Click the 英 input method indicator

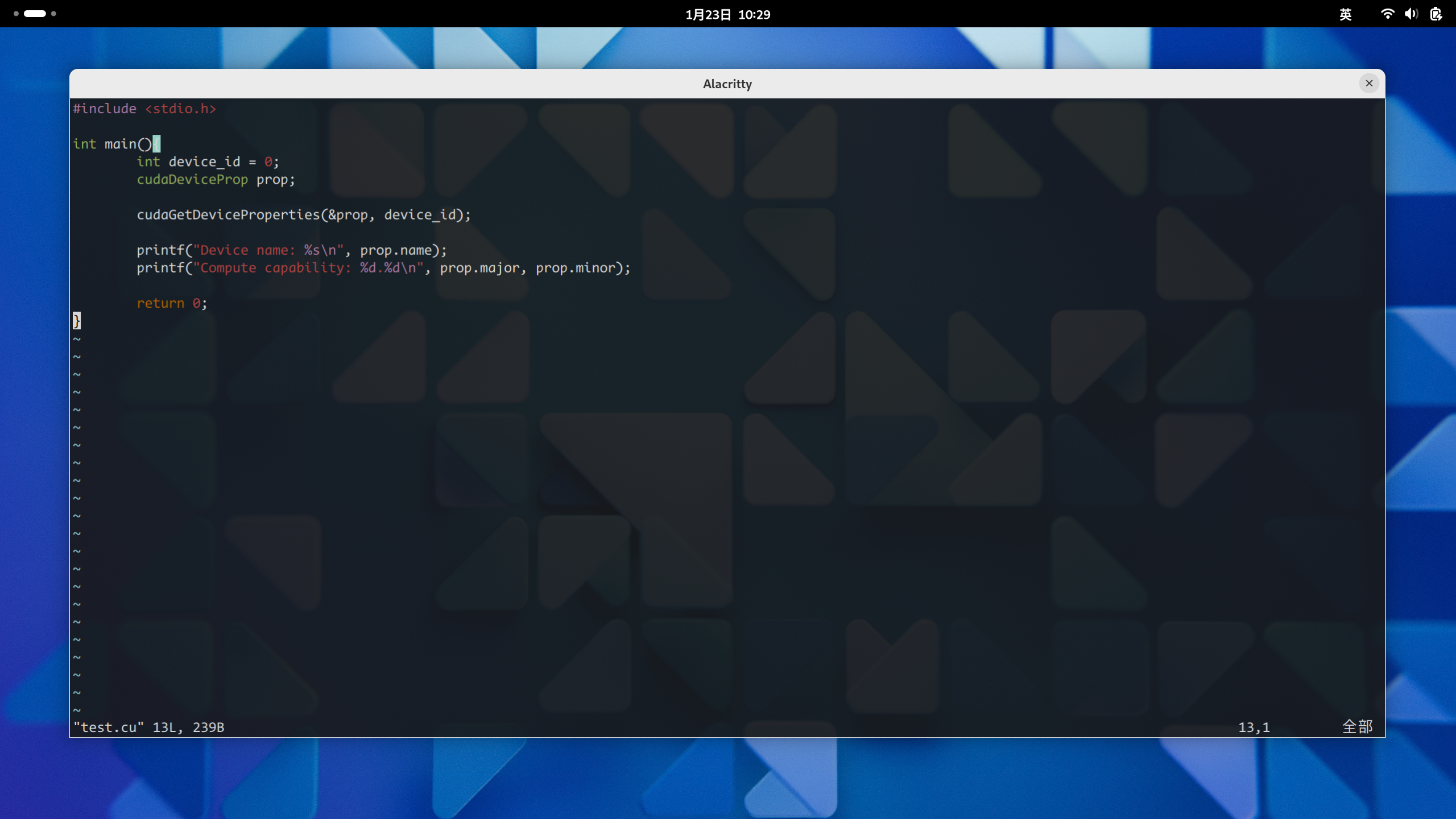[x=1346, y=14]
